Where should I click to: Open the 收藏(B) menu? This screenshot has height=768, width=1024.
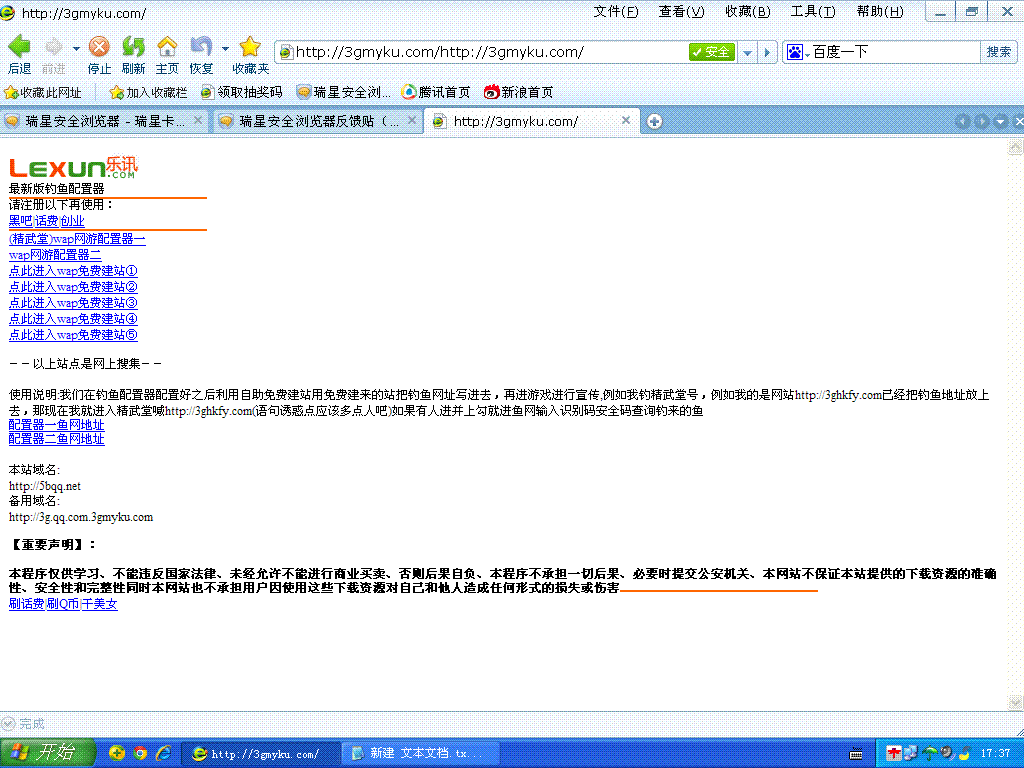(x=748, y=12)
